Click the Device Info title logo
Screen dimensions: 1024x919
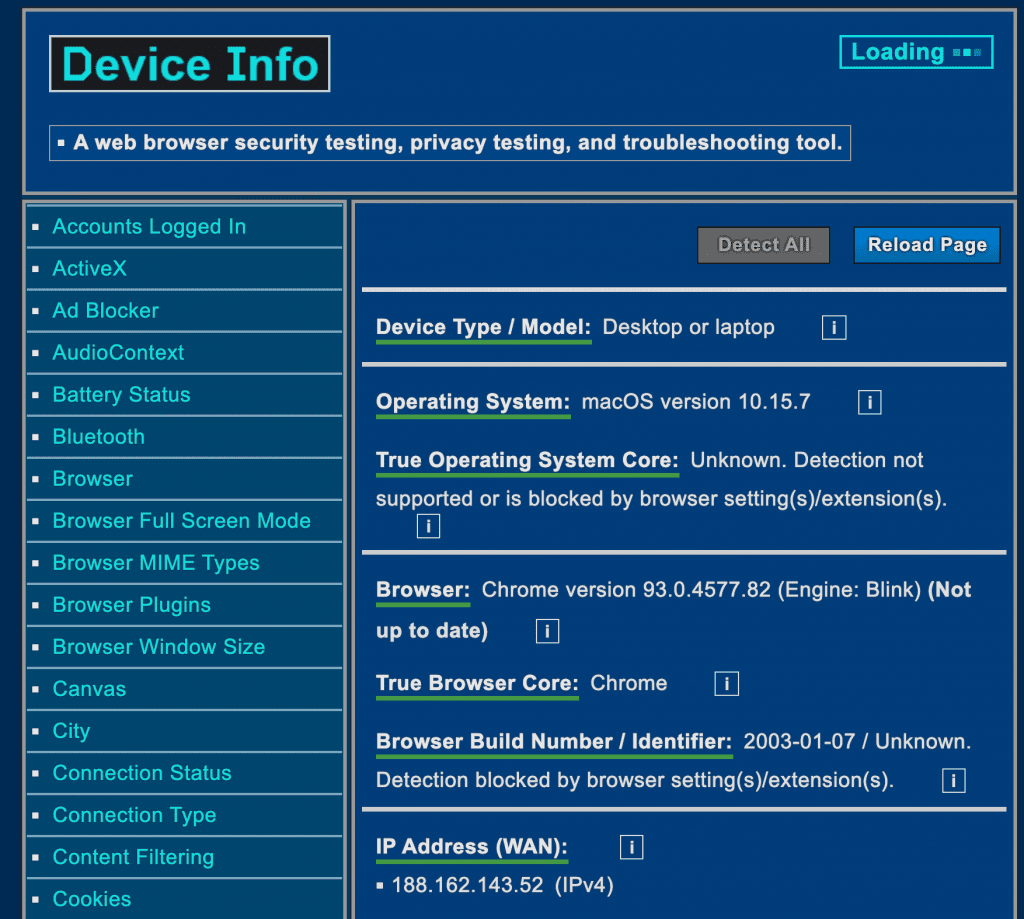click(189, 64)
